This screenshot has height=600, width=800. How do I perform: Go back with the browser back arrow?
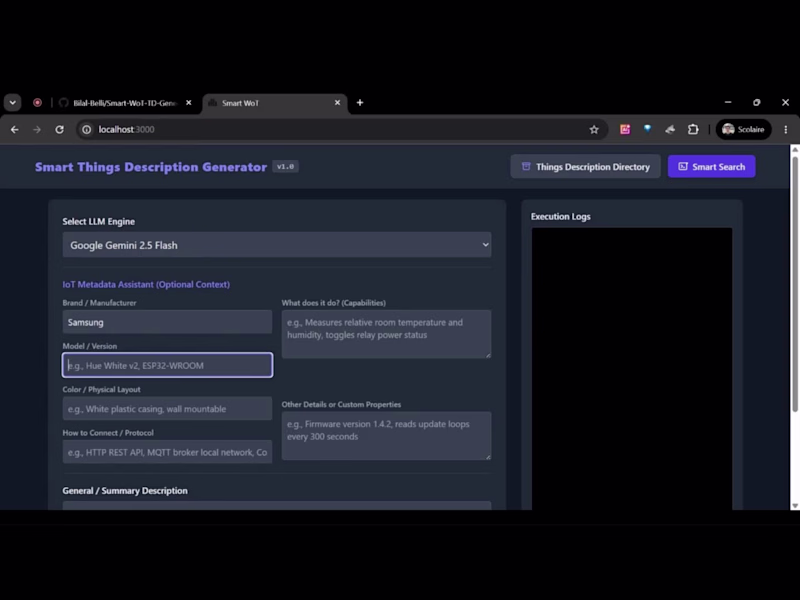(15, 130)
